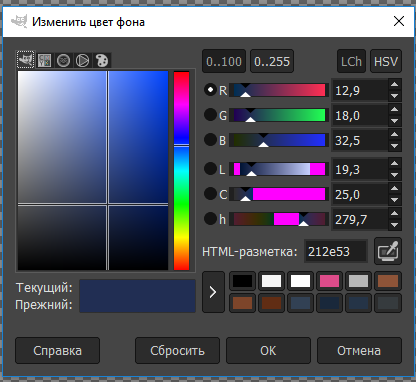
Task: Pick the pure white history swatch beside pink
Action: (300, 281)
